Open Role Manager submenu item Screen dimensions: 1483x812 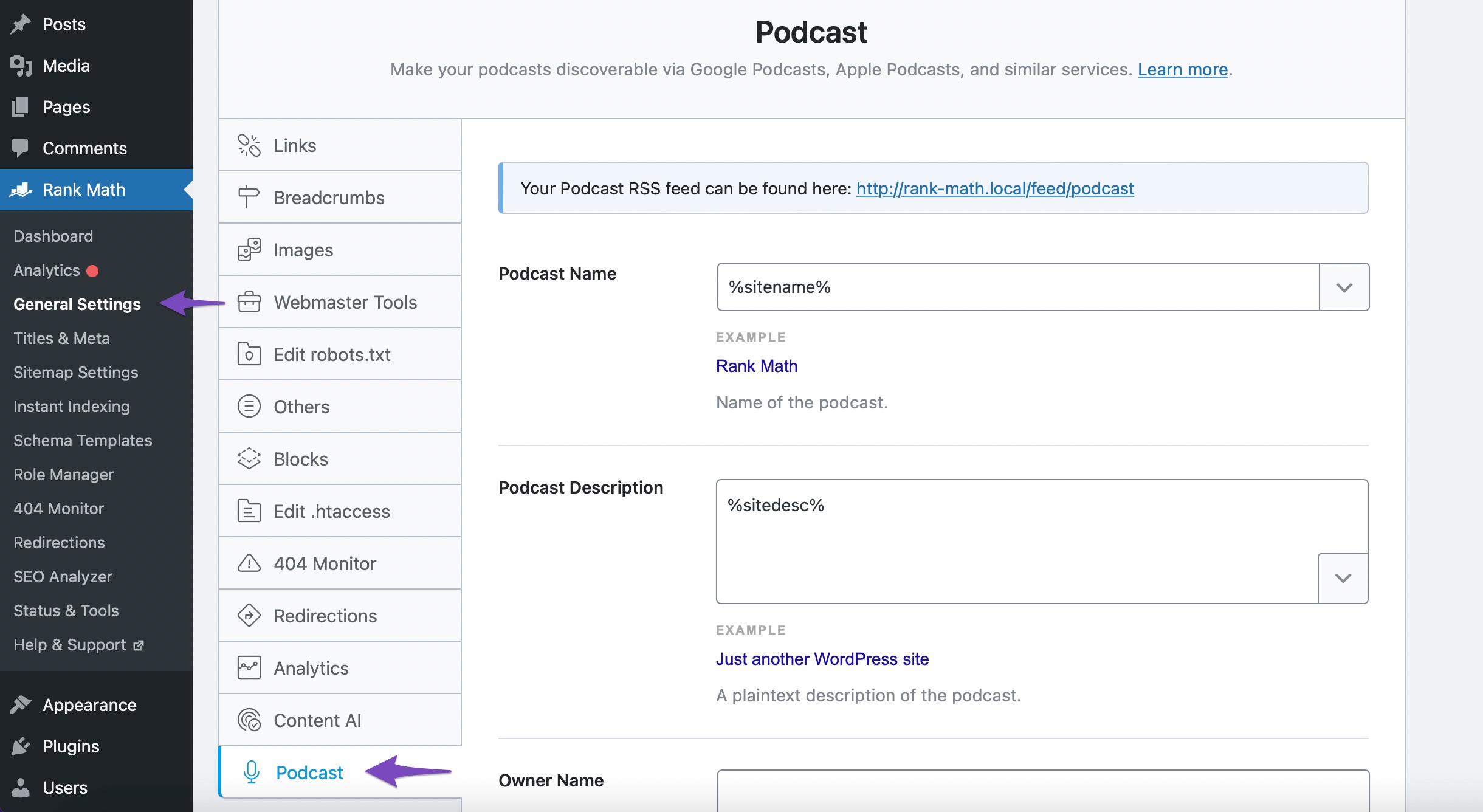(64, 475)
